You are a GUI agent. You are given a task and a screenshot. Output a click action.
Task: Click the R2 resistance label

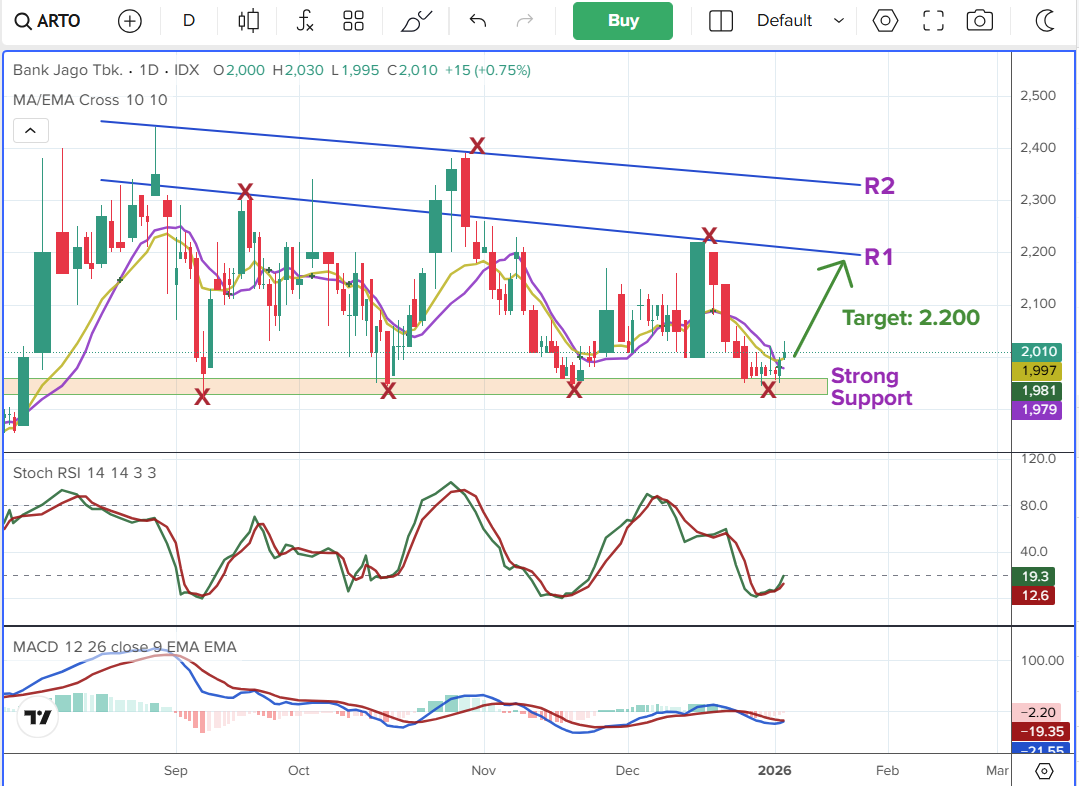coord(879,186)
